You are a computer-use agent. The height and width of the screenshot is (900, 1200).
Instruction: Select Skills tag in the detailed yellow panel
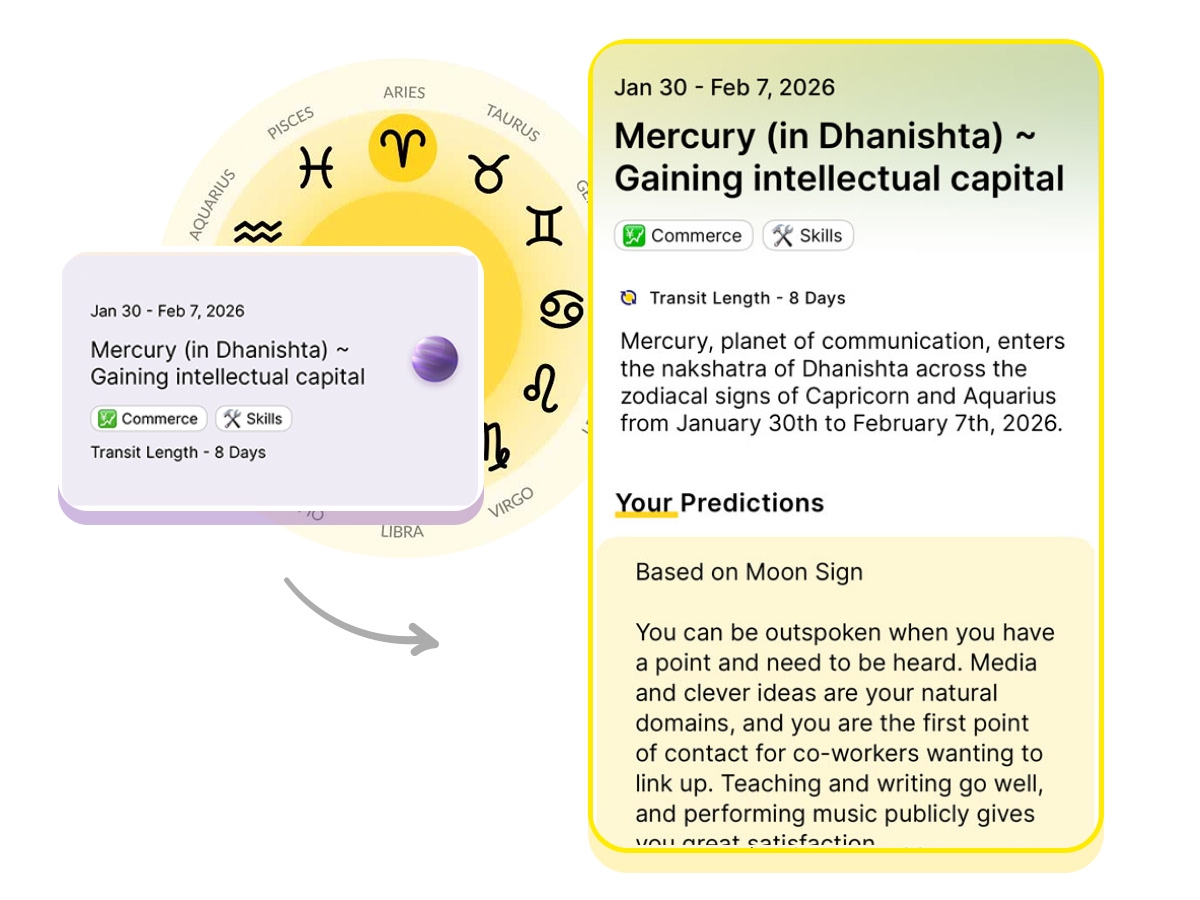click(x=808, y=236)
